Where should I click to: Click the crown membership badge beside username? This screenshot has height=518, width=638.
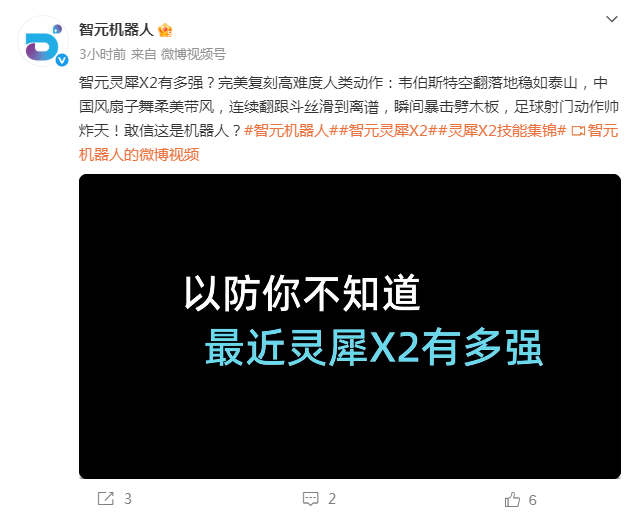tap(165, 31)
